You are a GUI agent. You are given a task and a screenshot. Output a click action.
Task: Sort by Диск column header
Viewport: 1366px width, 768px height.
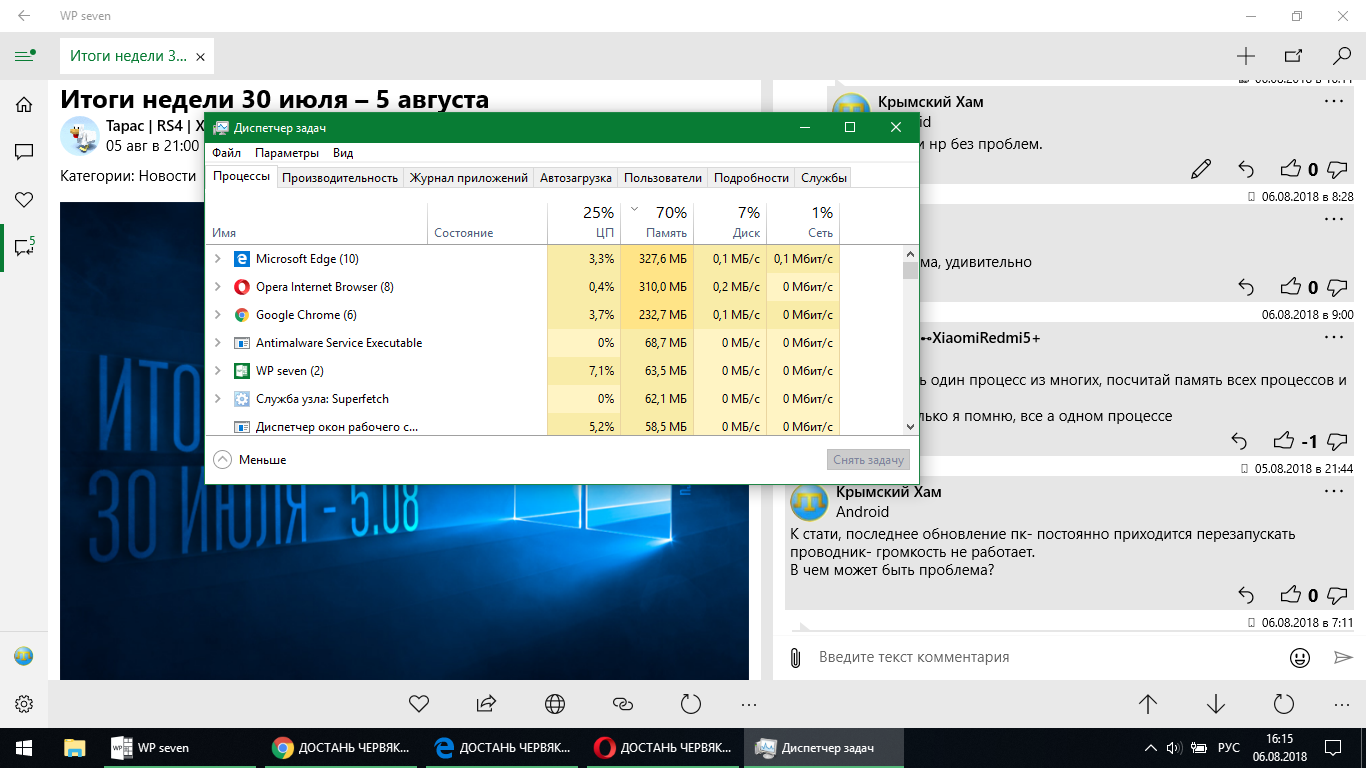(730, 223)
